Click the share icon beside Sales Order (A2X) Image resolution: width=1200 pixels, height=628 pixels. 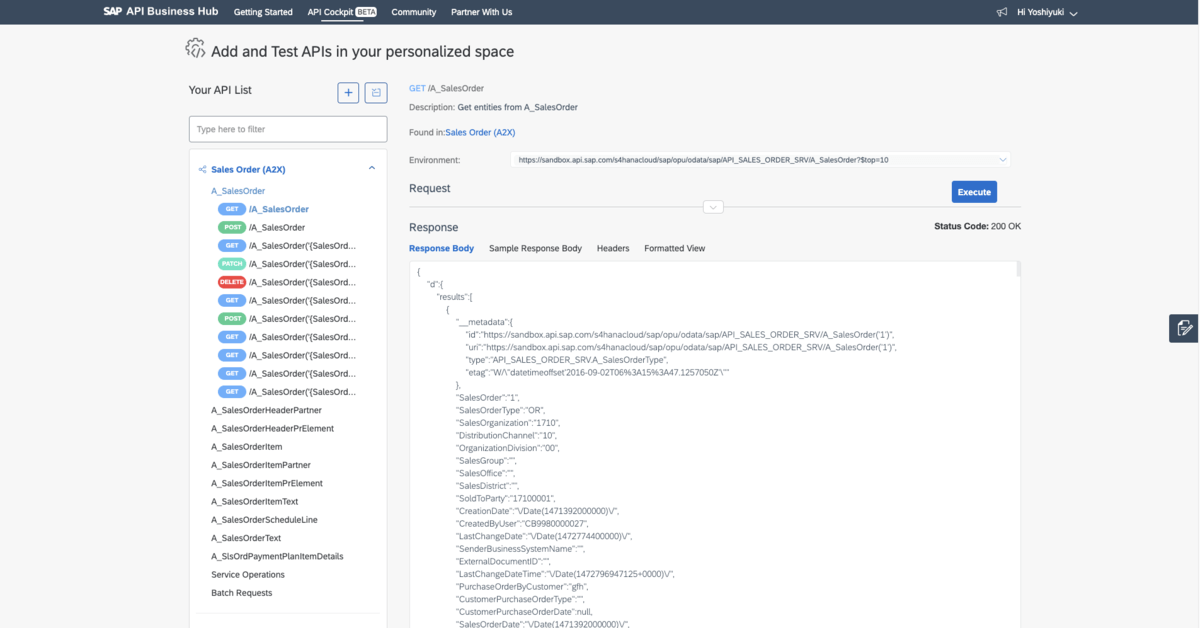(x=202, y=170)
